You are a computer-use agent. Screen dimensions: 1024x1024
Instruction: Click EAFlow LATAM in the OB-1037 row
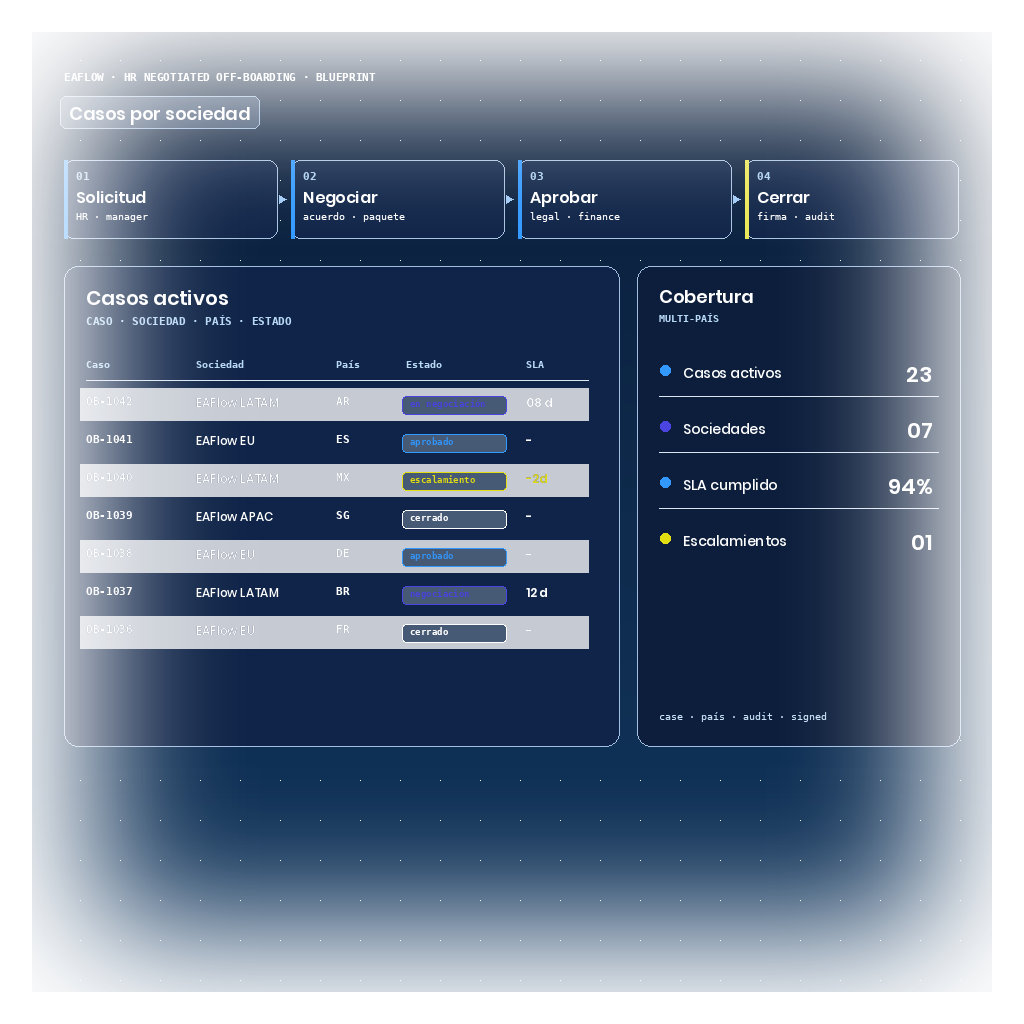coord(237,592)
